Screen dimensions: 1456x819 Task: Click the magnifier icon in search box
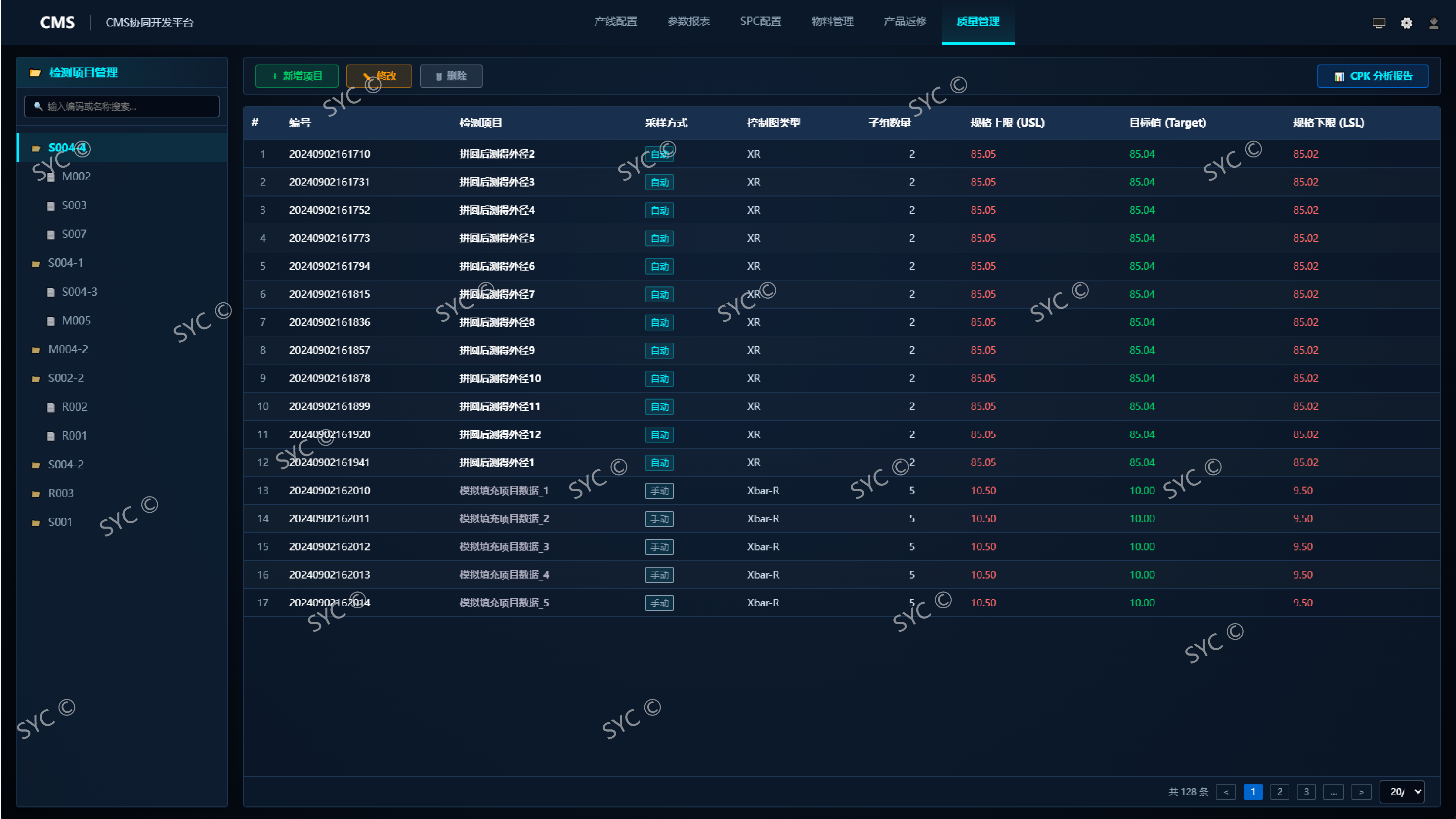coord(38,106)
